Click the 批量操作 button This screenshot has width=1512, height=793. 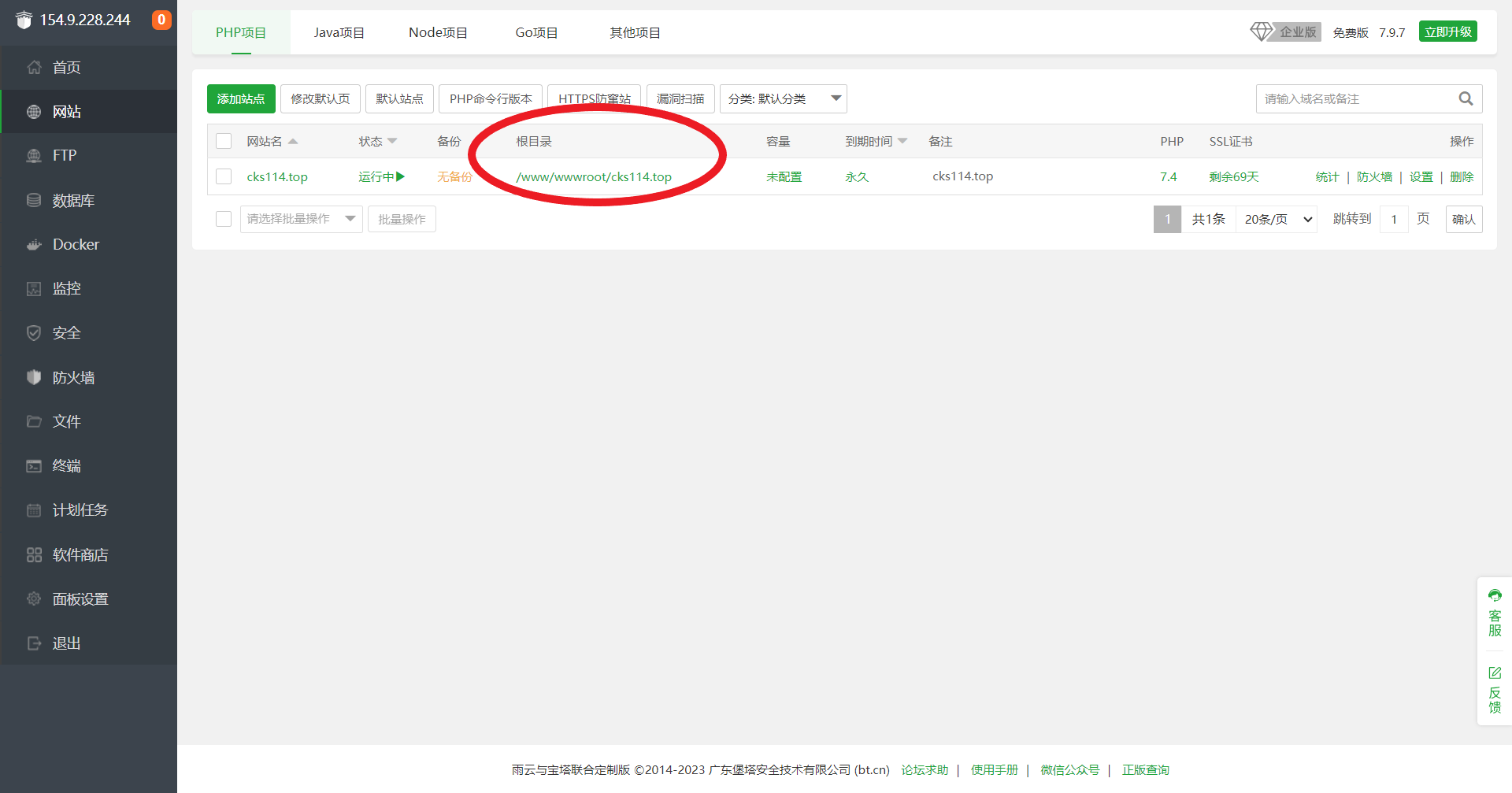coord(402,219)
